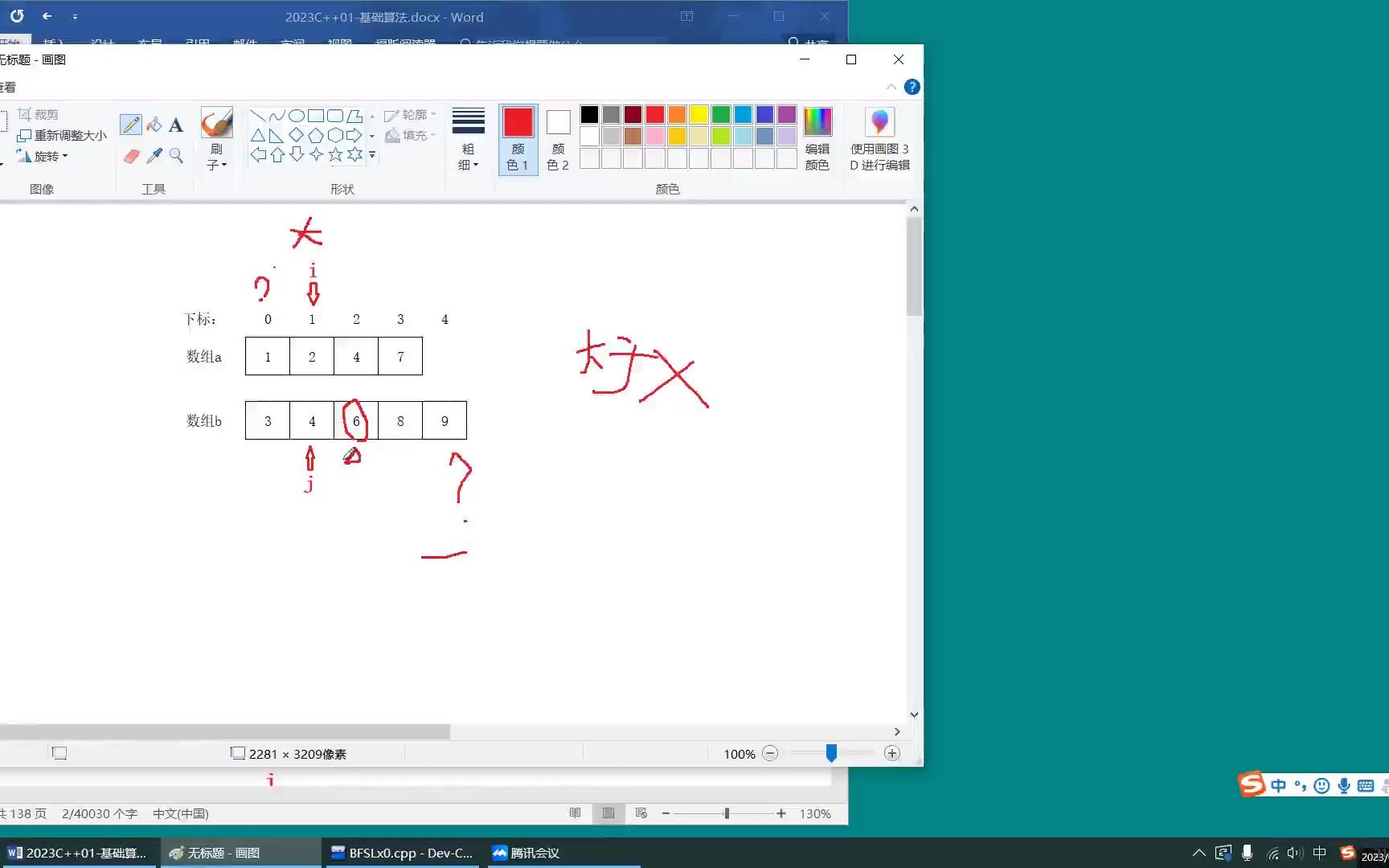Image resolution: width=1389 pixels, height=868 pixels.
Task: Select Color 1 foreground box
Action: pos(518,140)
